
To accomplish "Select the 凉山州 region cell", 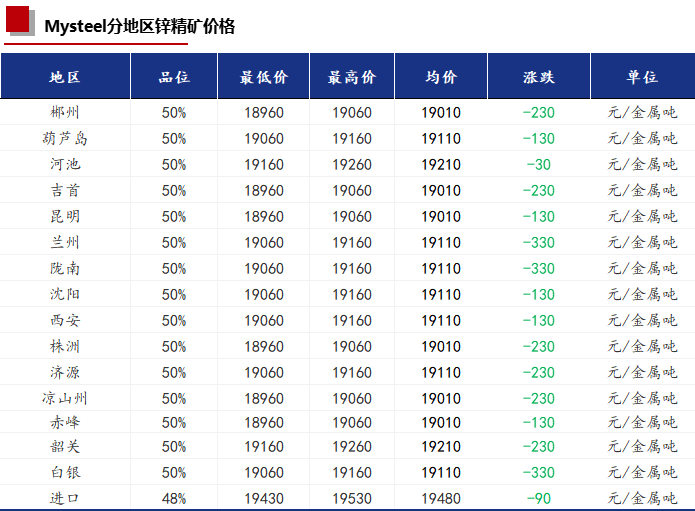I will [65, 398].
